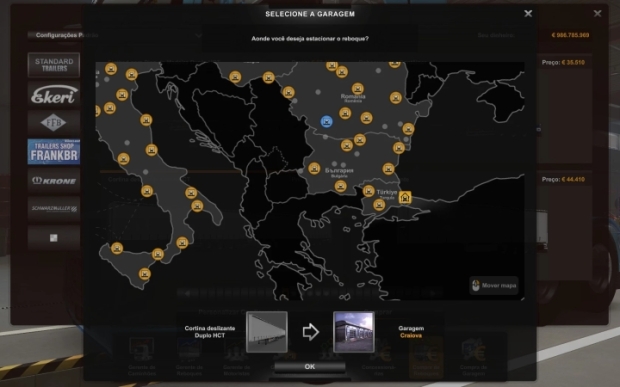Open the Trailers Shop FrankBR brand
Screen dimensions: 620x387
click(x=54, y=151)
